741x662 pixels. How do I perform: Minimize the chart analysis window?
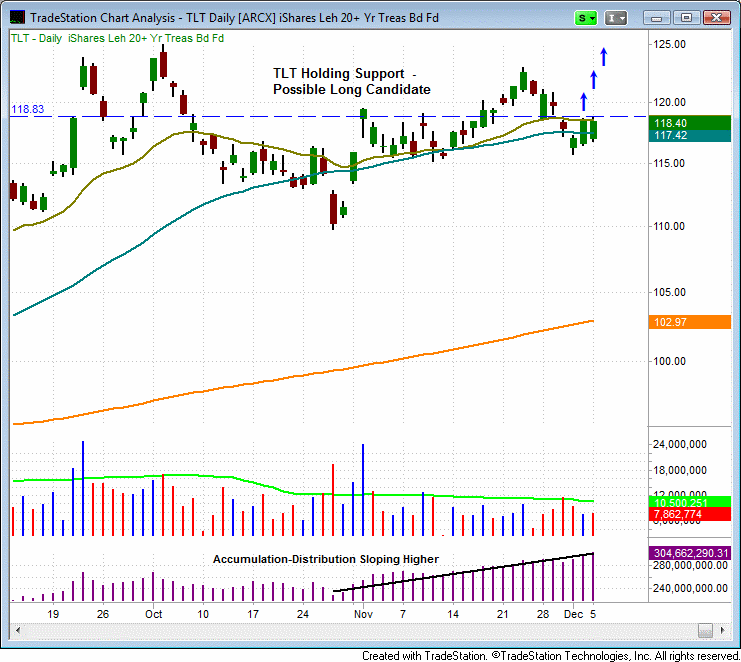(x=656, y=18)
